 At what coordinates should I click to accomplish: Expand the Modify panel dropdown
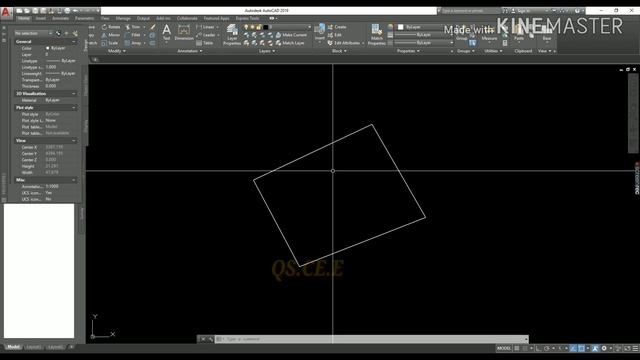(117, 51)
